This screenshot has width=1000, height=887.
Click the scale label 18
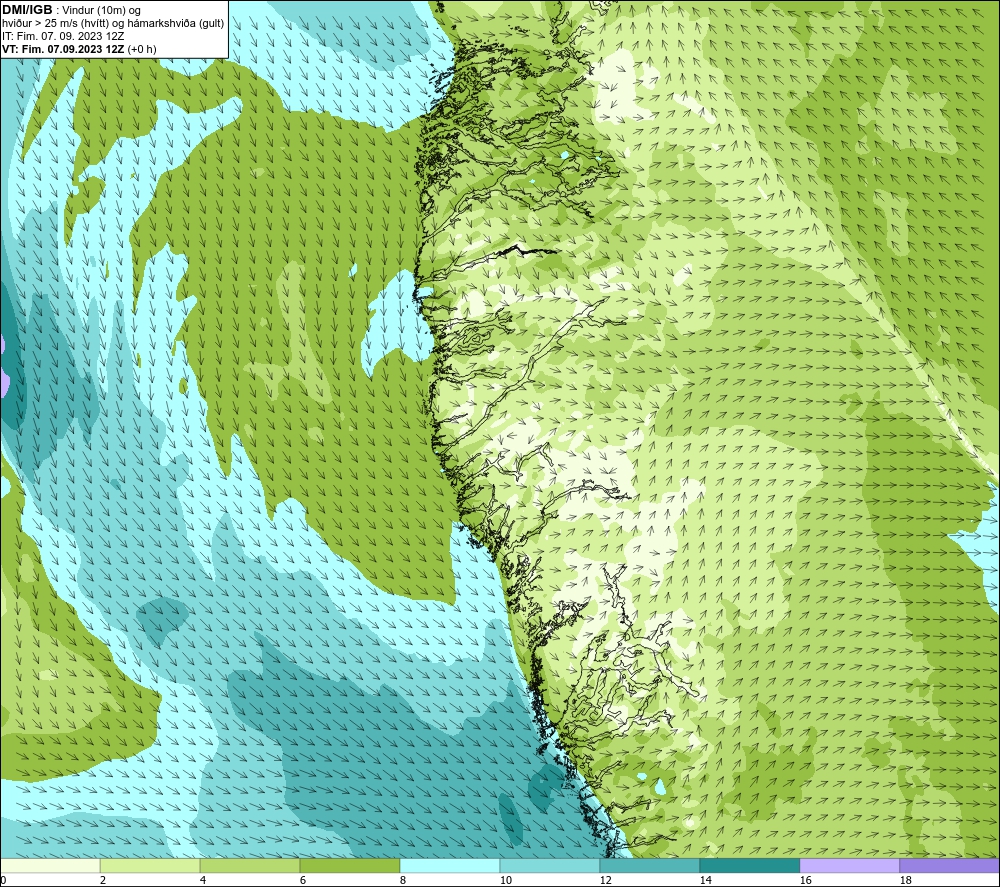point(905,881)
